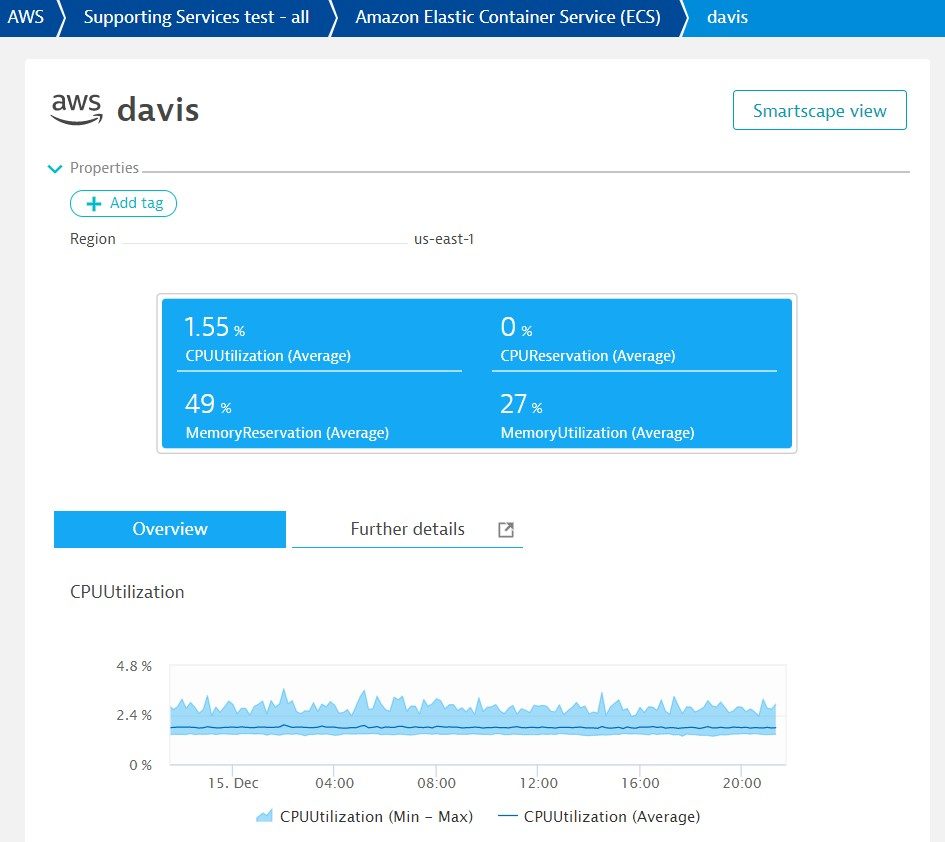
Task: Click the 08:00 time axis label
Action: pyautogui.click(x=436, y=783)
